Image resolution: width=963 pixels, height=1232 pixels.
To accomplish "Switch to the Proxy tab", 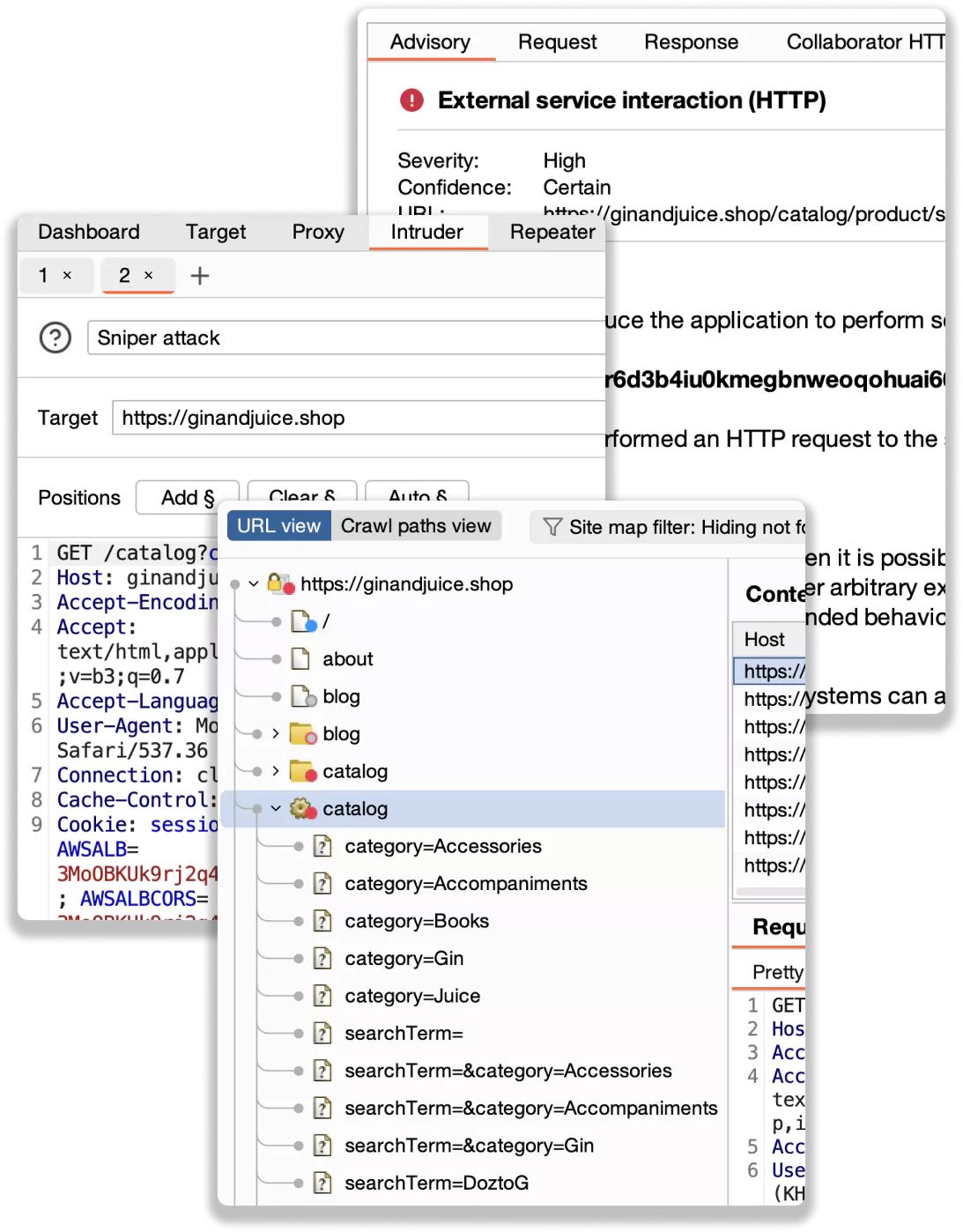I will (x=318, y=232).
